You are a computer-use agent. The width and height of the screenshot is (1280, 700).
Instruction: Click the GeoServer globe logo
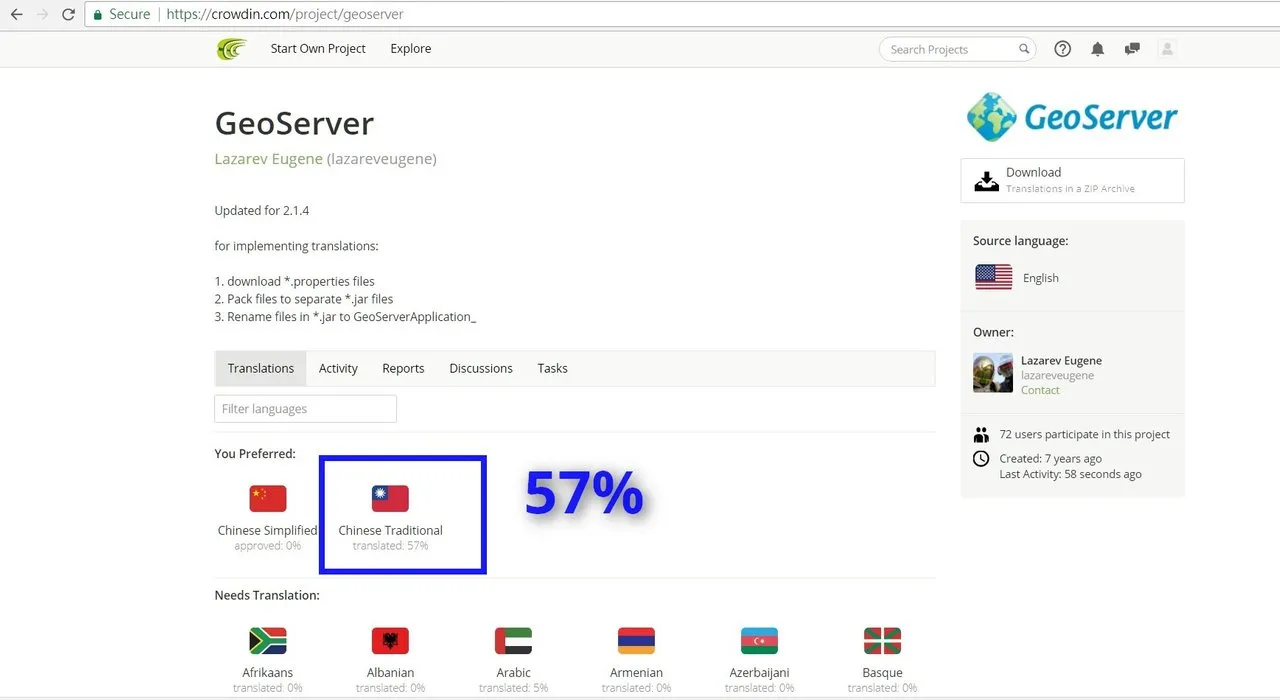(992, 117)
